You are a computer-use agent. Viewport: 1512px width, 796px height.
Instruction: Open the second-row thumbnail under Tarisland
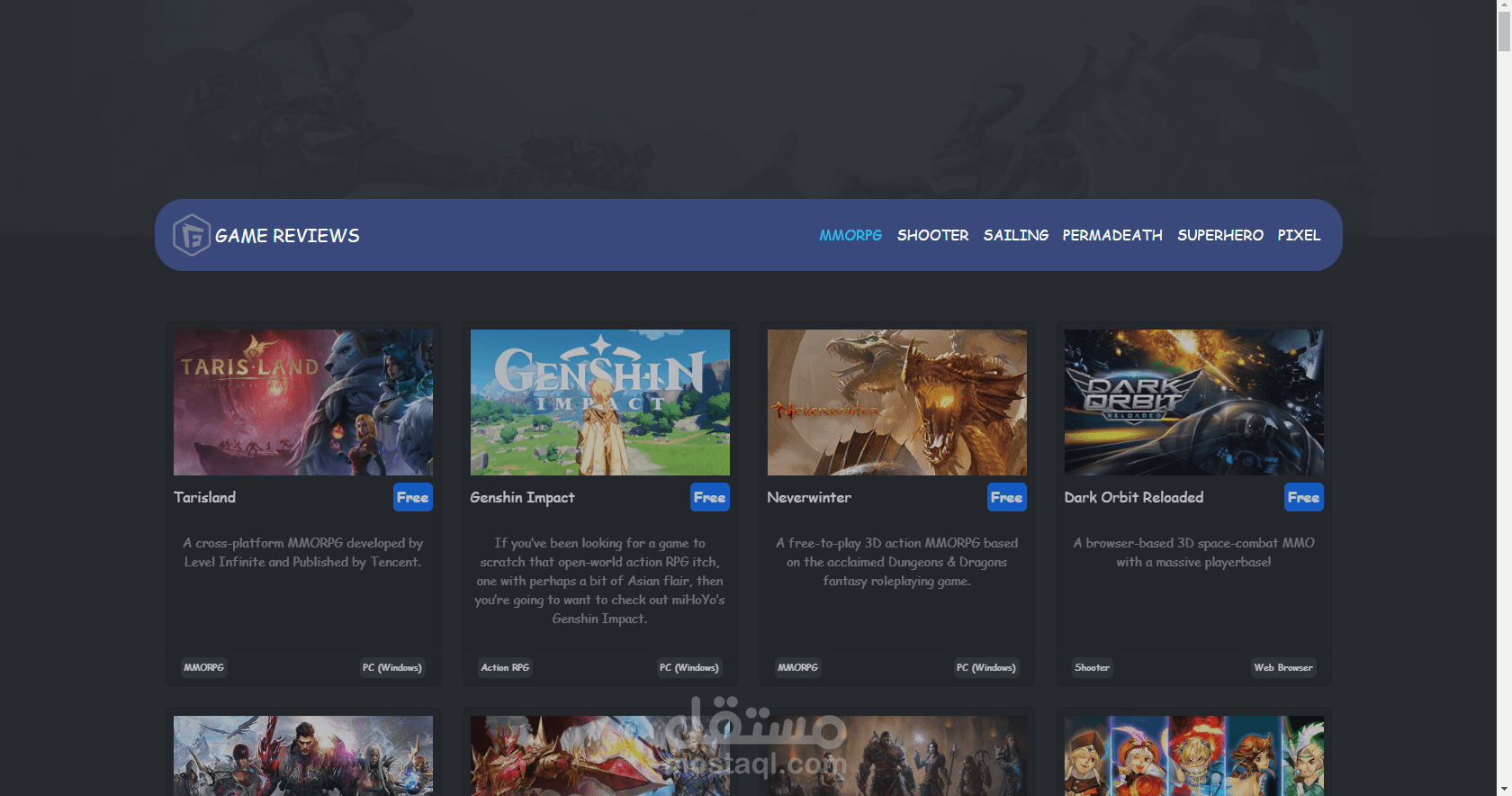point(303,756)
